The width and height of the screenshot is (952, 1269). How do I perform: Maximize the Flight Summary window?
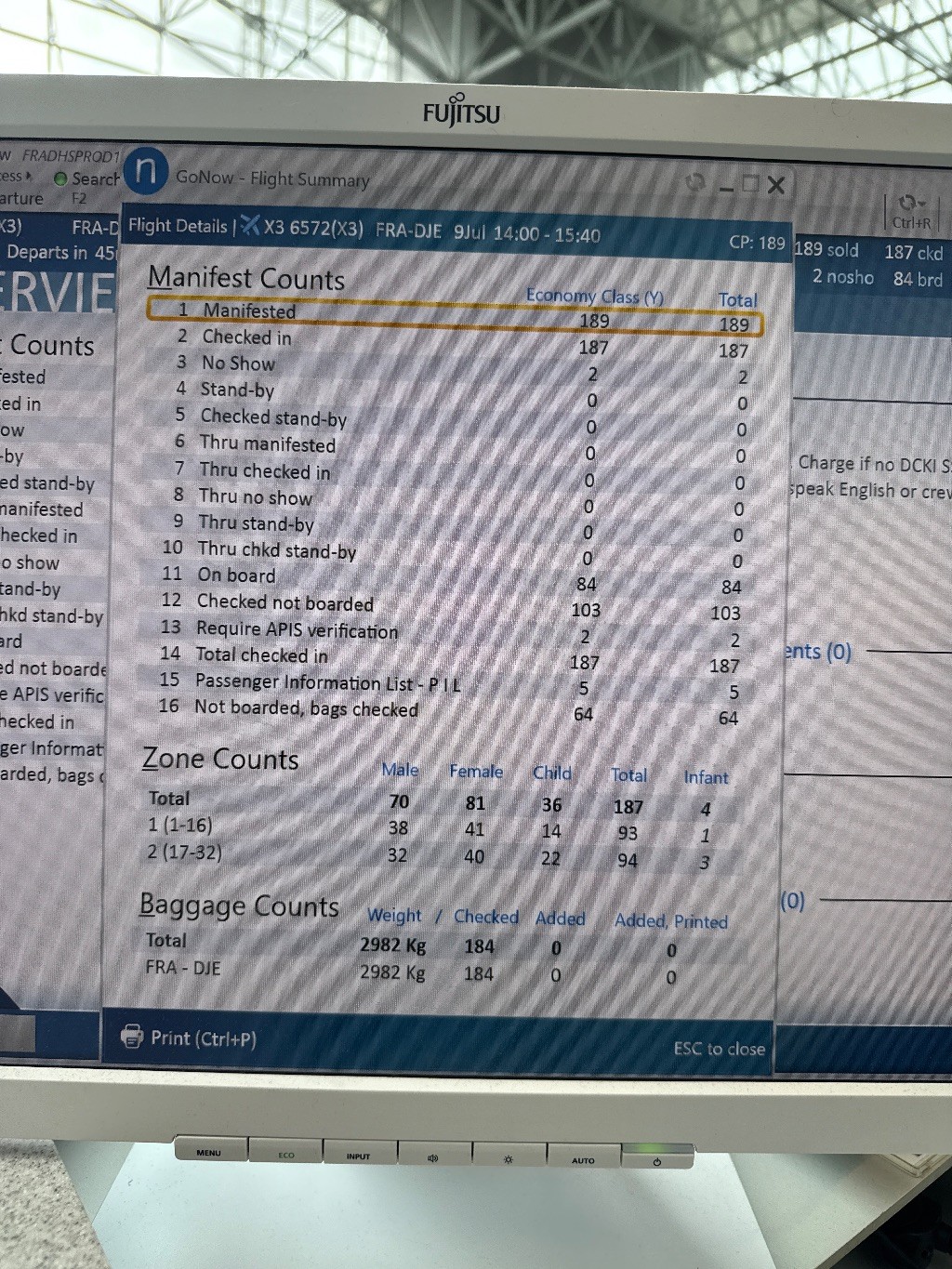click(x=751, y=185)
